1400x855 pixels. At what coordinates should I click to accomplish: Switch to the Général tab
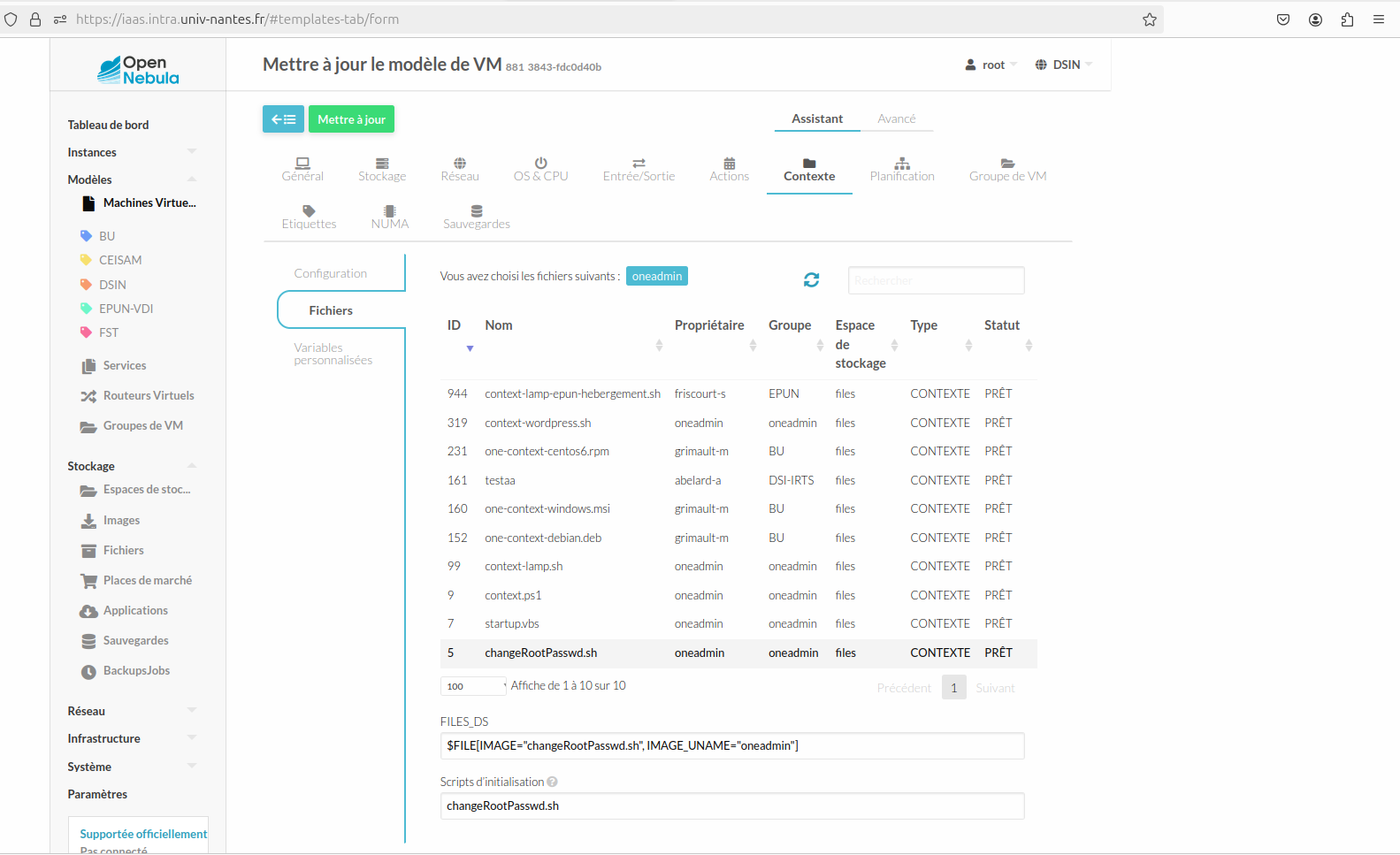pos(302,170)
